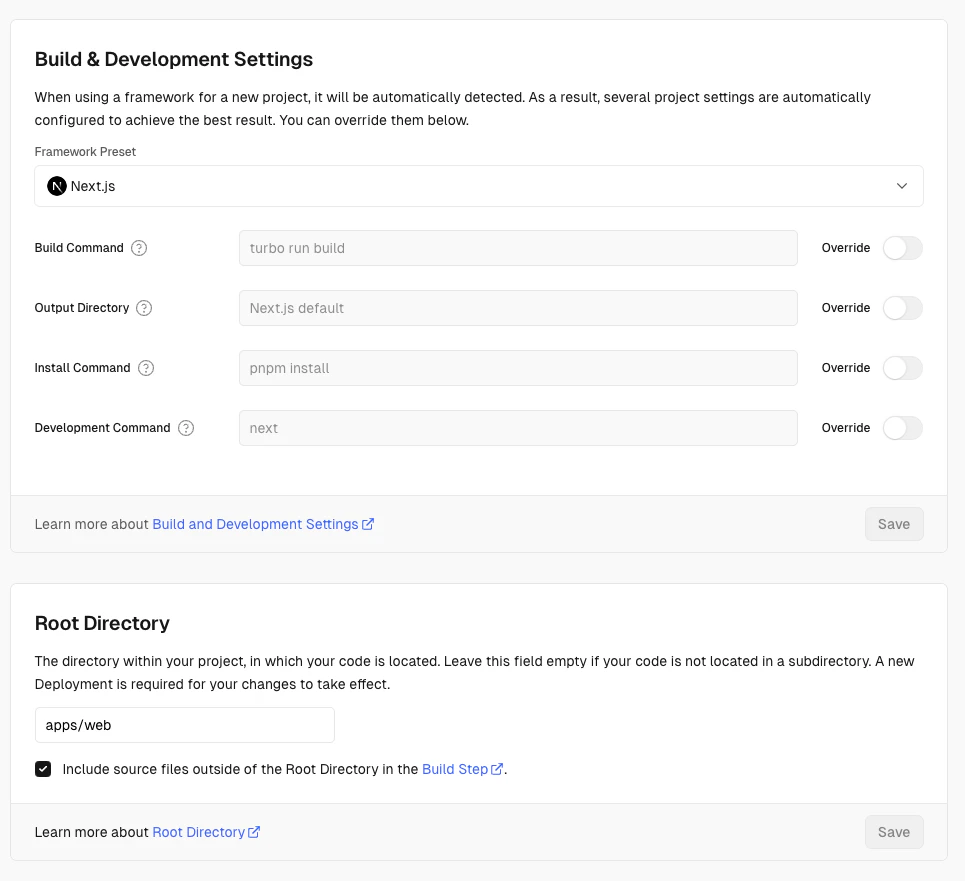965x881 pixels.
Task: Follow the Root Directory documentation link
Action: coord(199,831)
